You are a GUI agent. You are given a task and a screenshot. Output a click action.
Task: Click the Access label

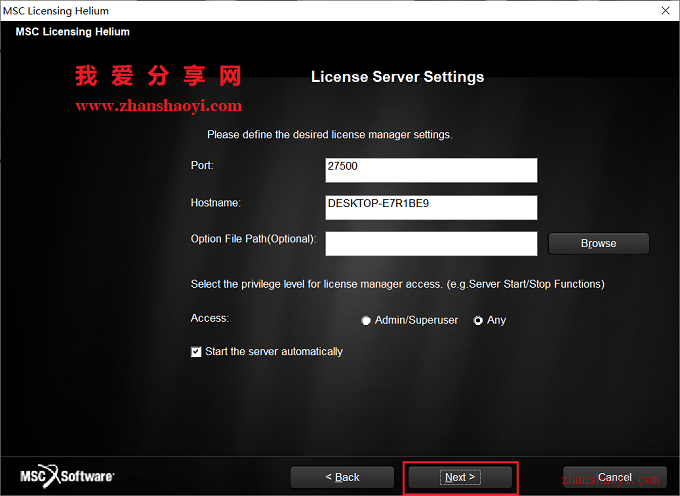point(209,318)
